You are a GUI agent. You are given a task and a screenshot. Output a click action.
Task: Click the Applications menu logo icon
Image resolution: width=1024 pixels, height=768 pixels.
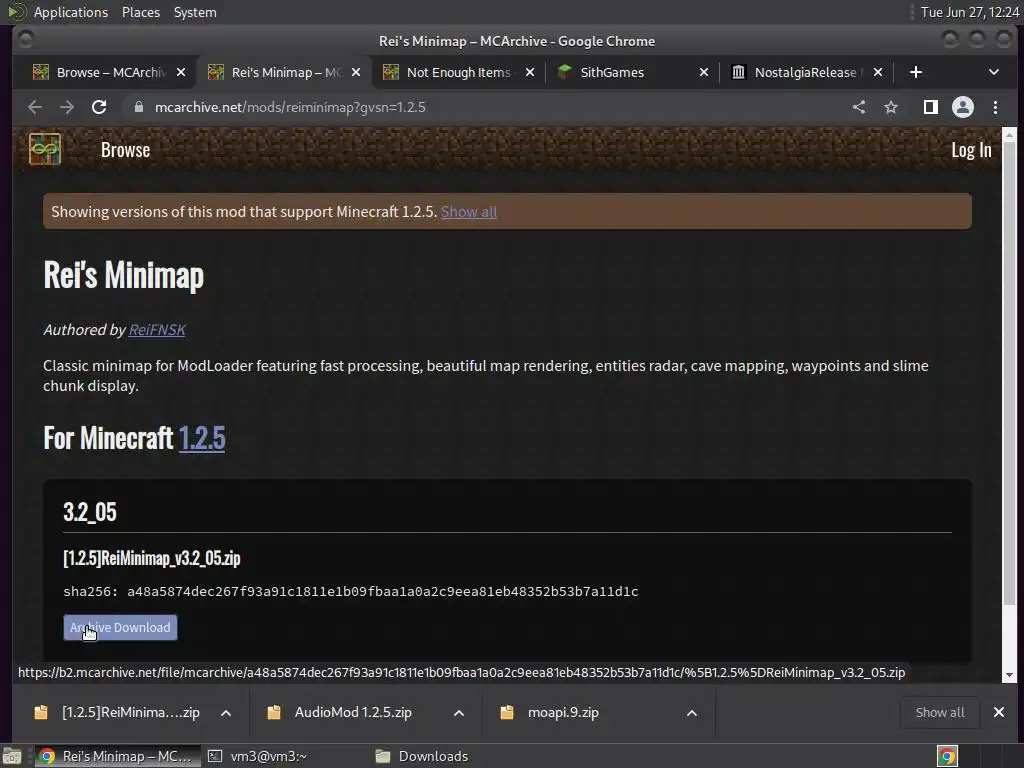(x=16, y=12)
